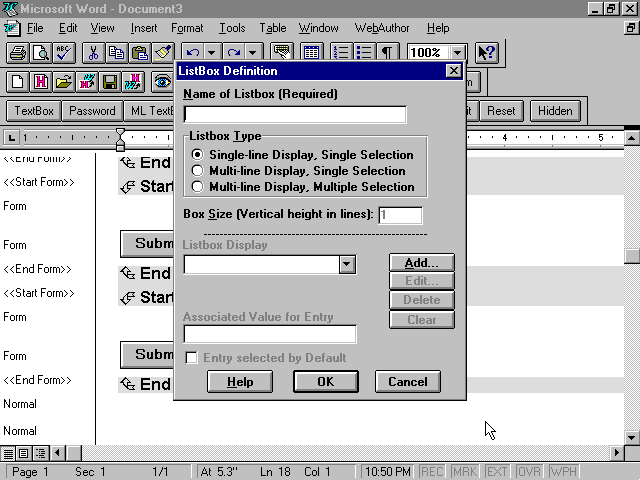Viewport: 640px width, 480px height.
Task: Open the WebAuthor menu
Action: [x=383, y=28]
